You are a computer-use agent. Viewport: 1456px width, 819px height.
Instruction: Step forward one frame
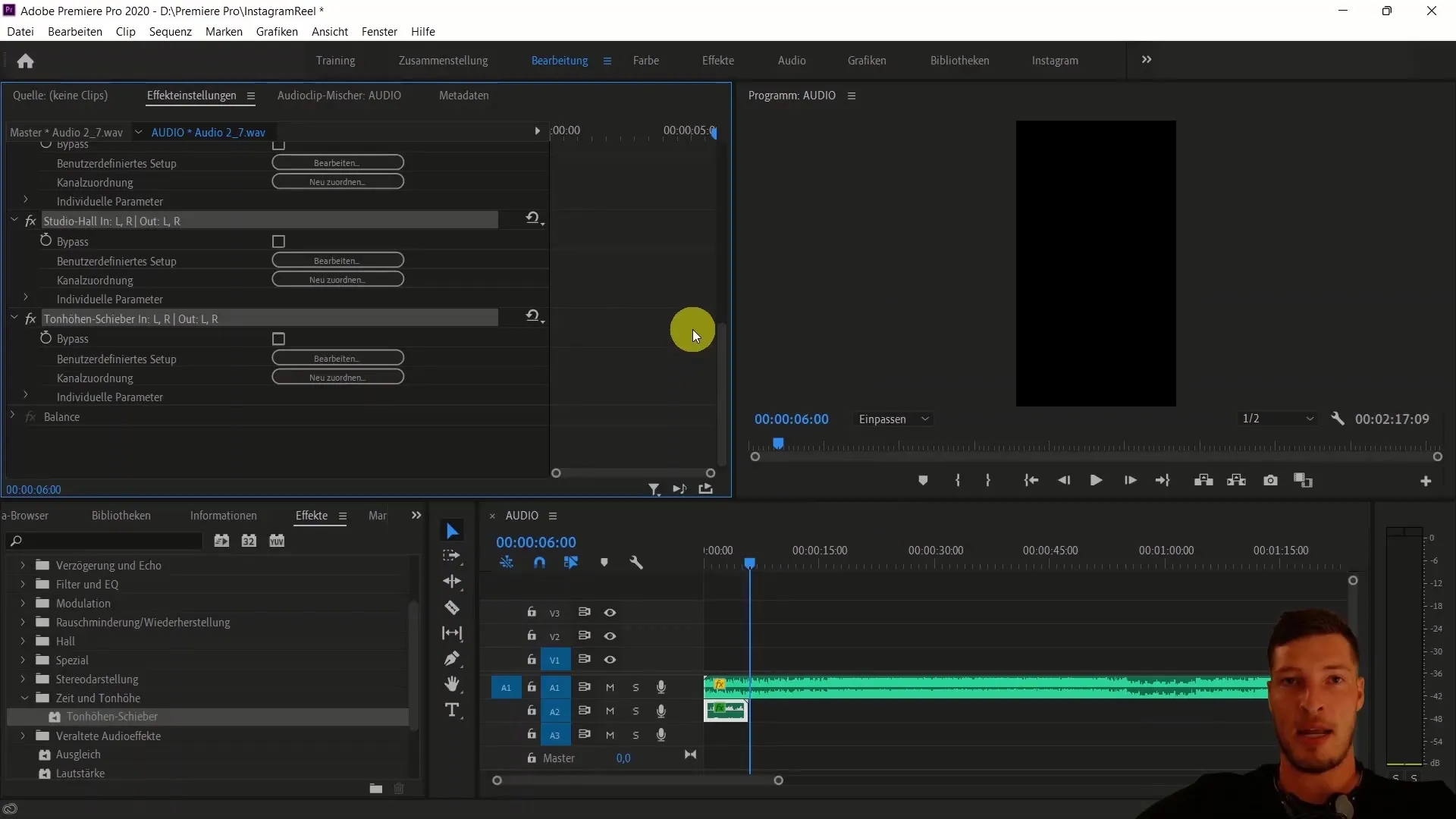(x=1130, y=481)
